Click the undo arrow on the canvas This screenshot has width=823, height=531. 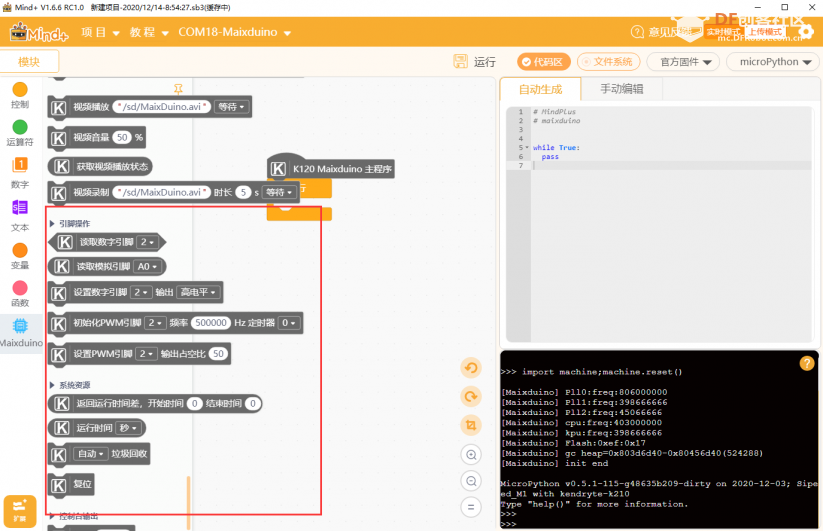tap(471, 368)
